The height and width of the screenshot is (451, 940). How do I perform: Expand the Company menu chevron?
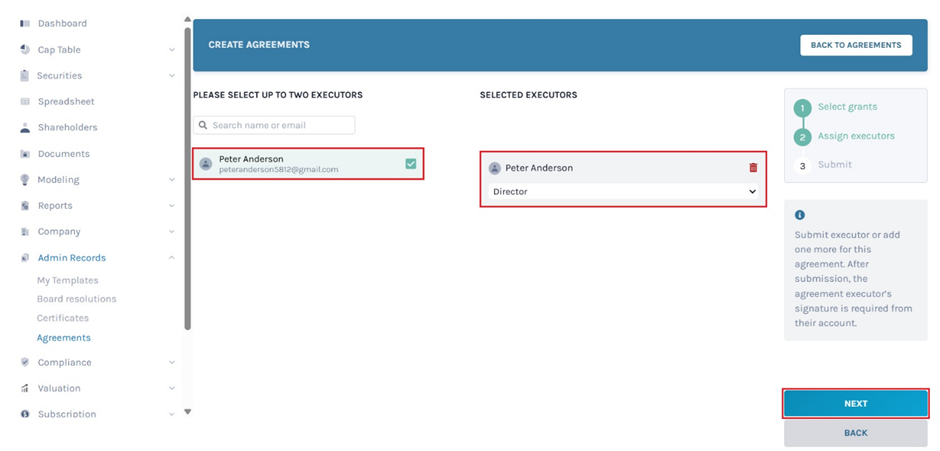point(172,232)
